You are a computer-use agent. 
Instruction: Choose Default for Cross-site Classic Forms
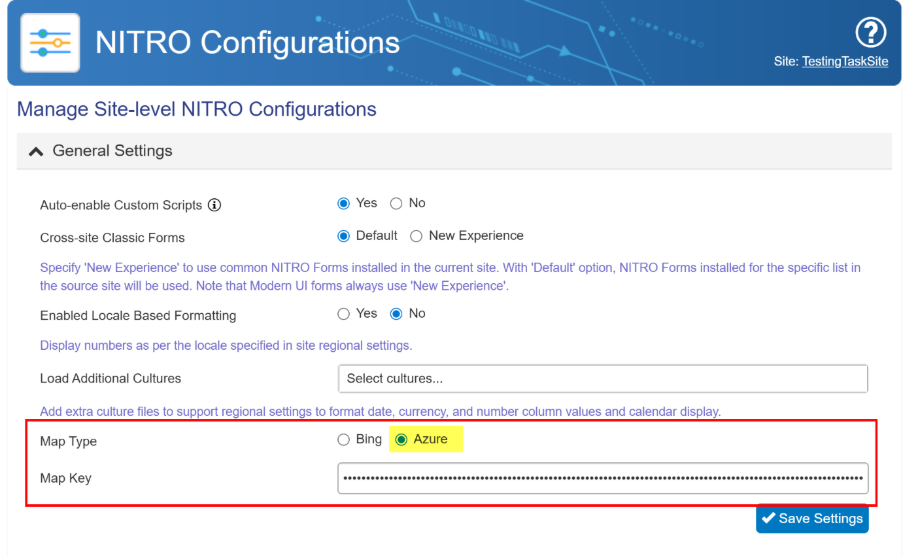coord(344,236)
